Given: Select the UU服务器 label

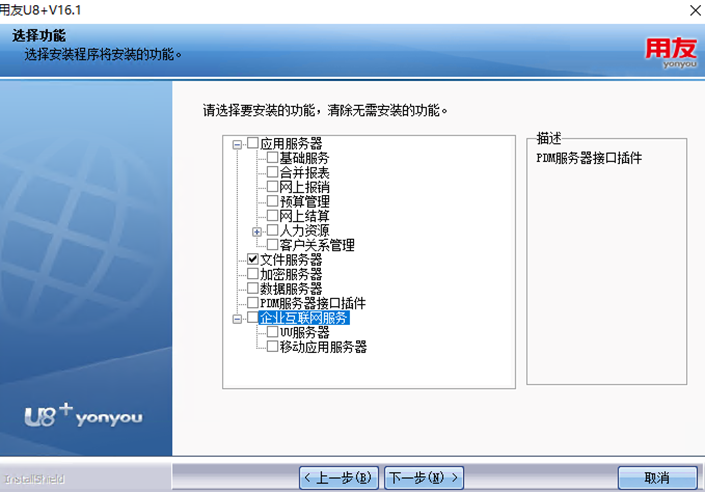Looking at the screenshot, I should (x=304, y=332).
